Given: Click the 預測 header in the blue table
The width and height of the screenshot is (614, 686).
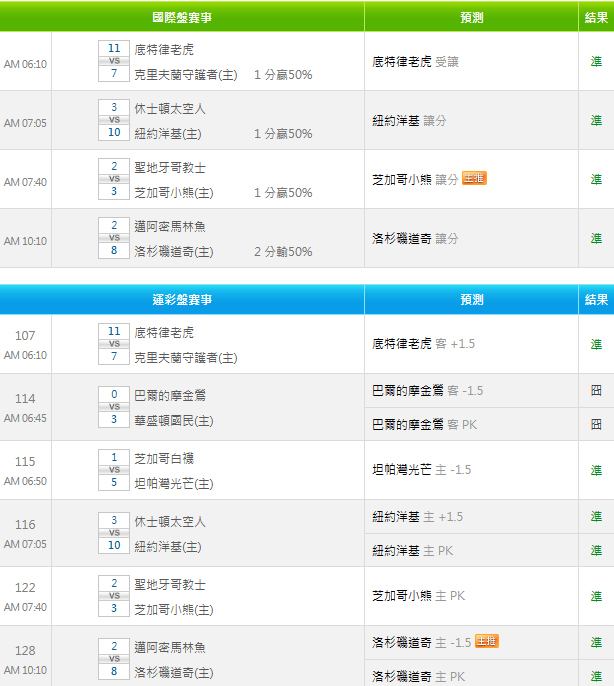Looking at the screenshot, I should point(472,300).
